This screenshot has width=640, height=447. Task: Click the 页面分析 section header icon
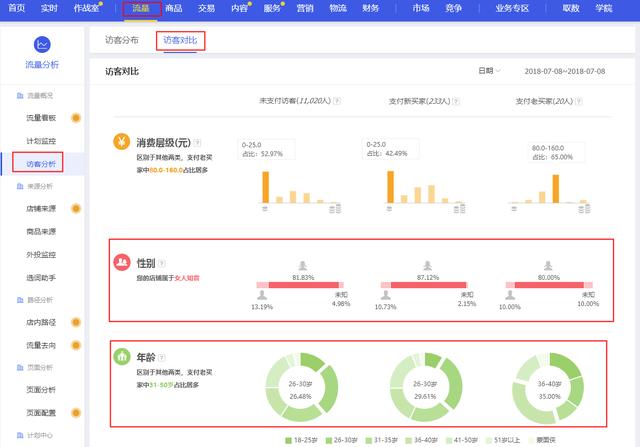[20, 367]
